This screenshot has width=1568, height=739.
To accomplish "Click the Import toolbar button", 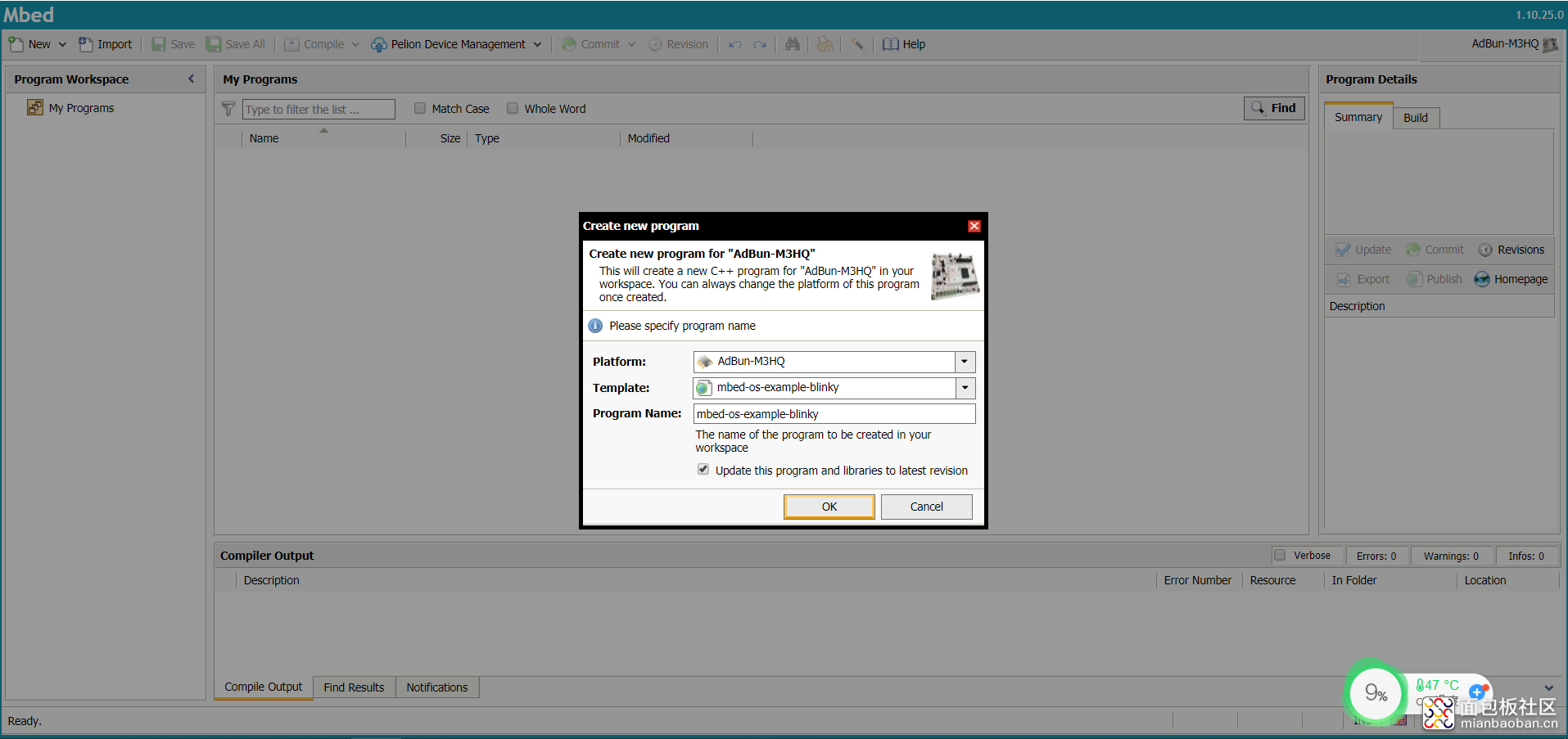I will [106, 44].
